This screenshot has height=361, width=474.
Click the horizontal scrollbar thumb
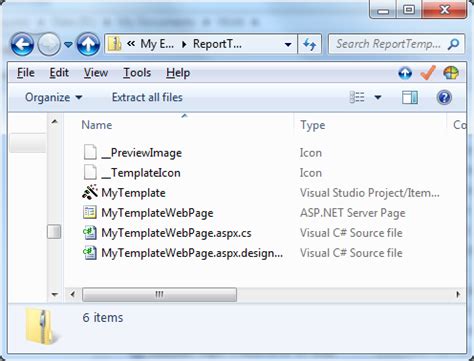(159, 295)
